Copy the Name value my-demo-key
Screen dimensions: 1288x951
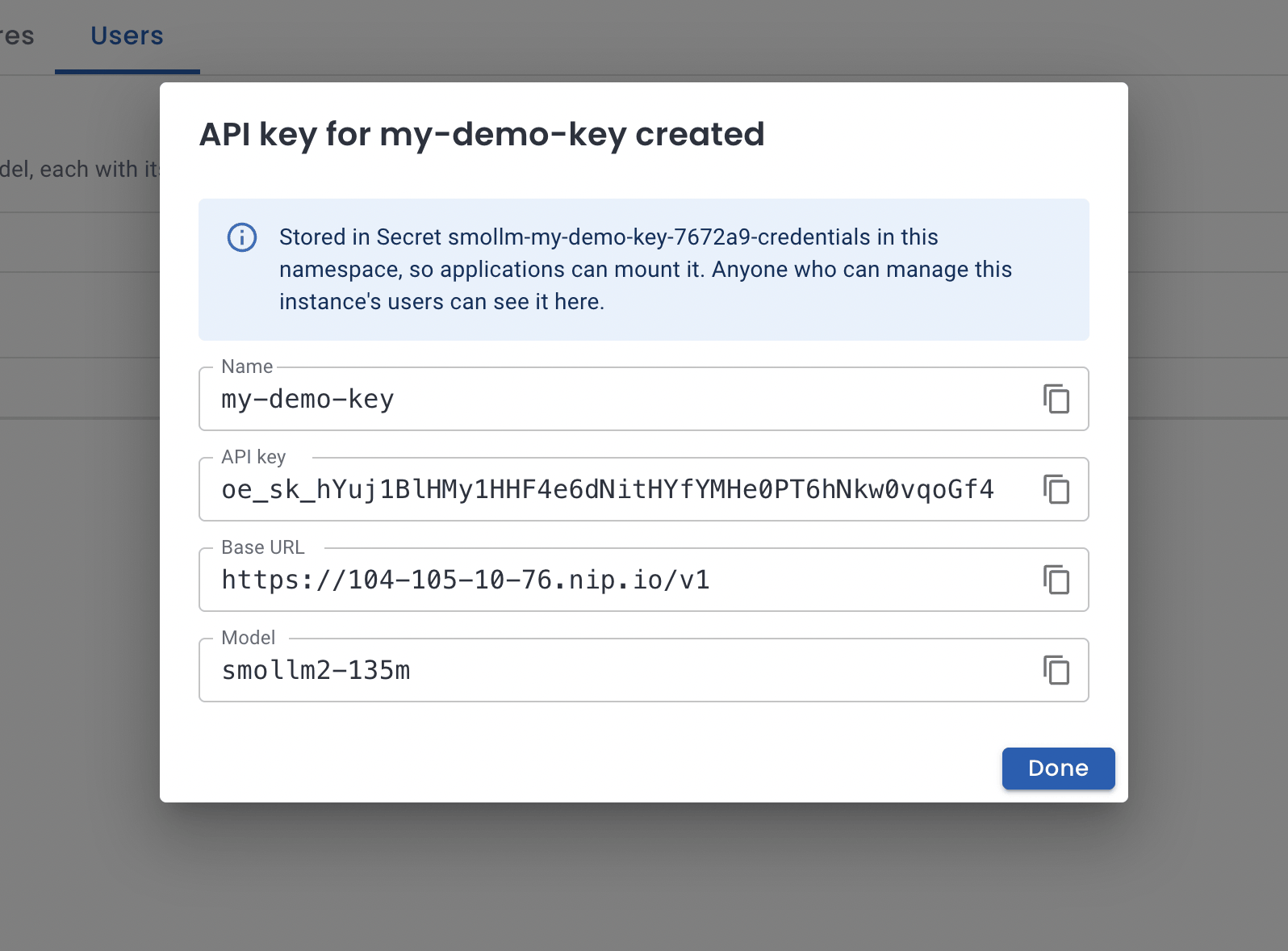click(x=1056, y=399)
